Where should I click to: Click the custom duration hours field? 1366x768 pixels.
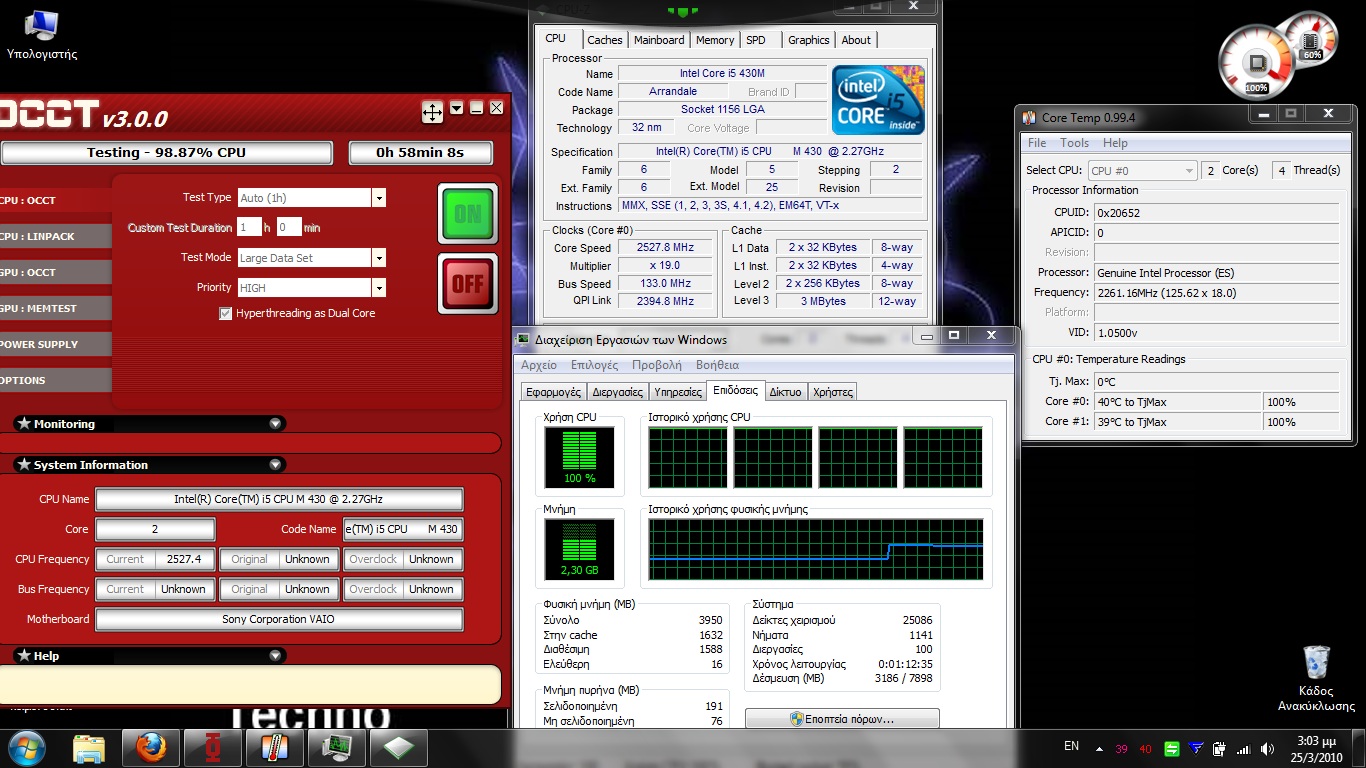pyautogui.click(x=249, y=228)
